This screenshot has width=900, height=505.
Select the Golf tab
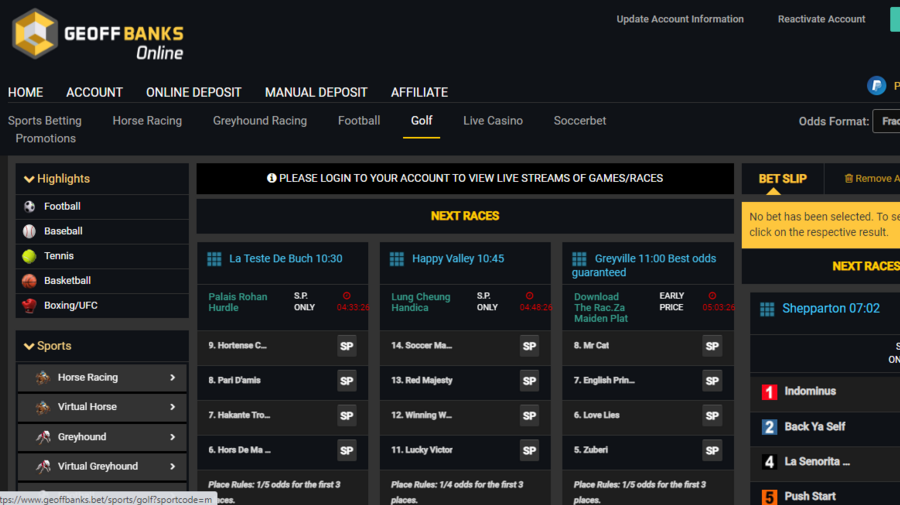[x=421, y=121]
